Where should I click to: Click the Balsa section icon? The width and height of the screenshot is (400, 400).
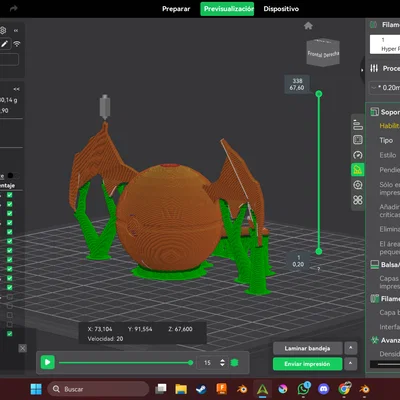pyautogui.click(x=375, y=264)
